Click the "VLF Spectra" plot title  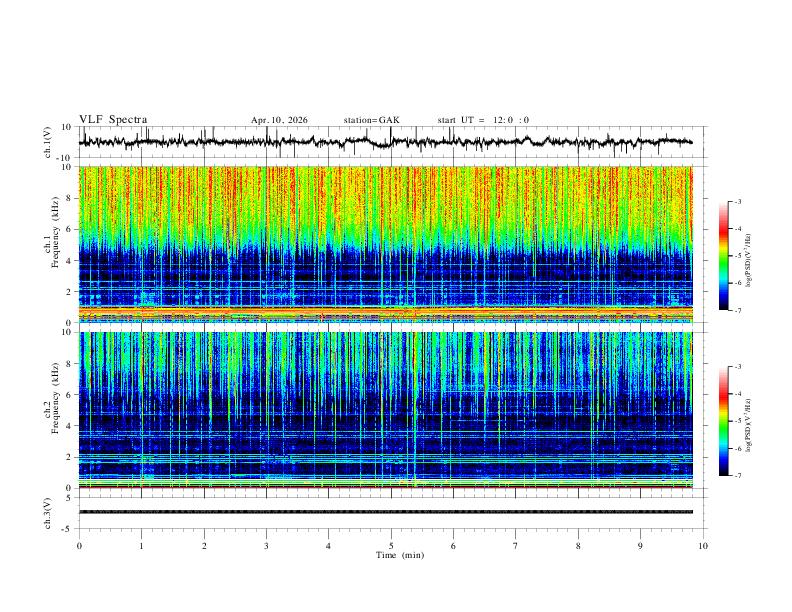[x=113, y=119]
